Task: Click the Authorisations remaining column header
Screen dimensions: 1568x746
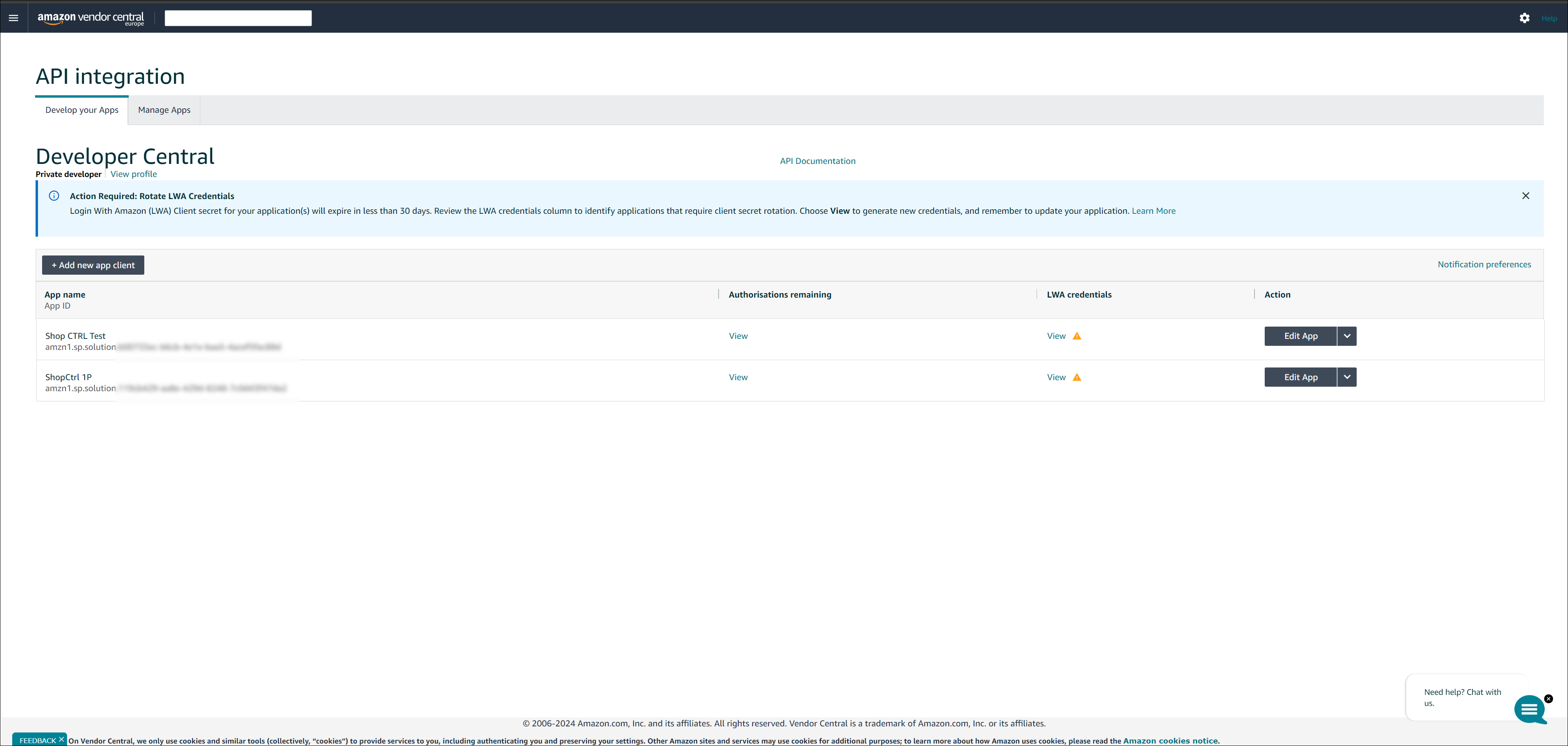Action: (x=780, y=294)
